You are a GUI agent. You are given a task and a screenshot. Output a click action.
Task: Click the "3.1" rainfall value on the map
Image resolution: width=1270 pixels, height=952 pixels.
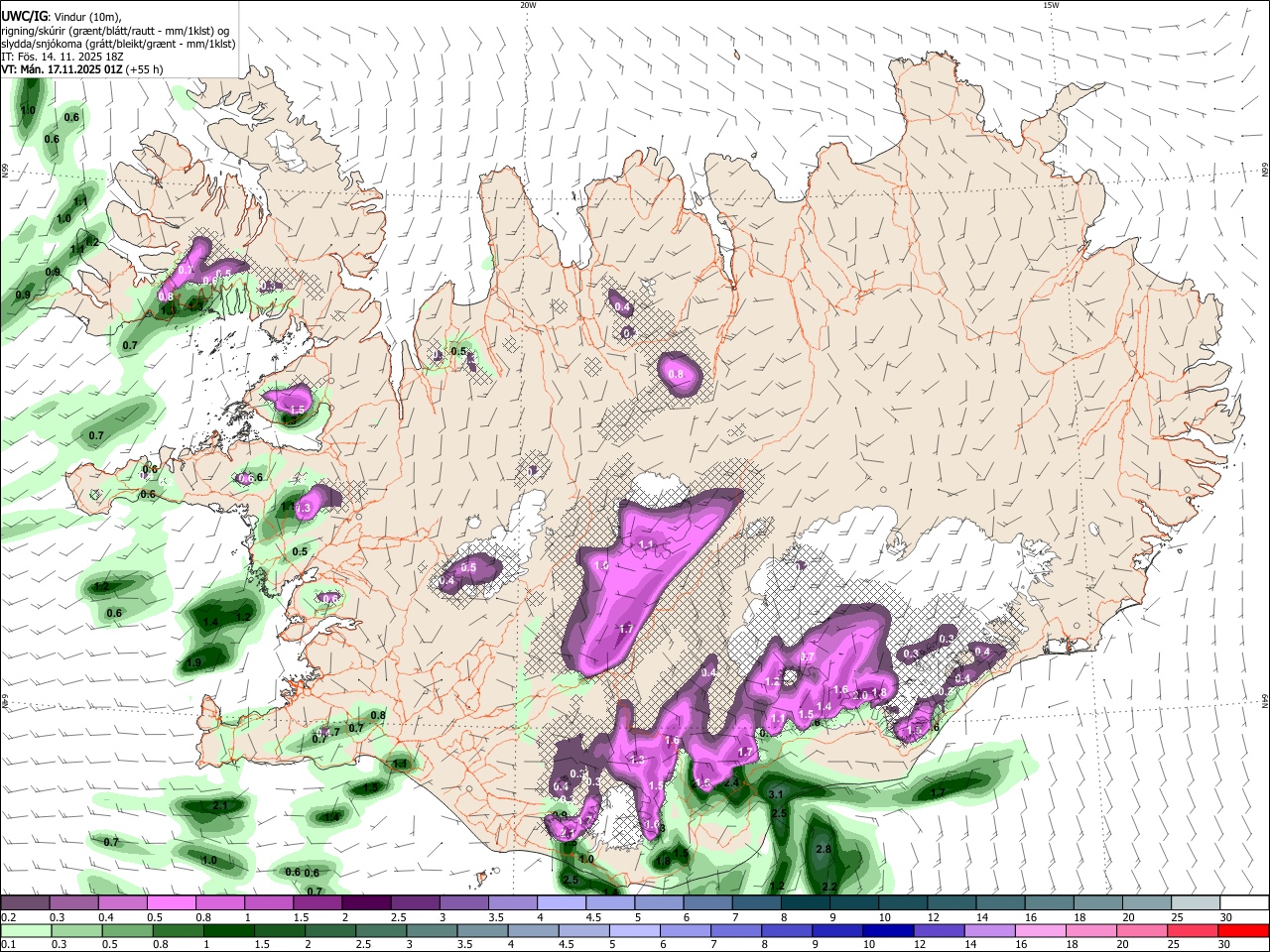tap(776, 794)
